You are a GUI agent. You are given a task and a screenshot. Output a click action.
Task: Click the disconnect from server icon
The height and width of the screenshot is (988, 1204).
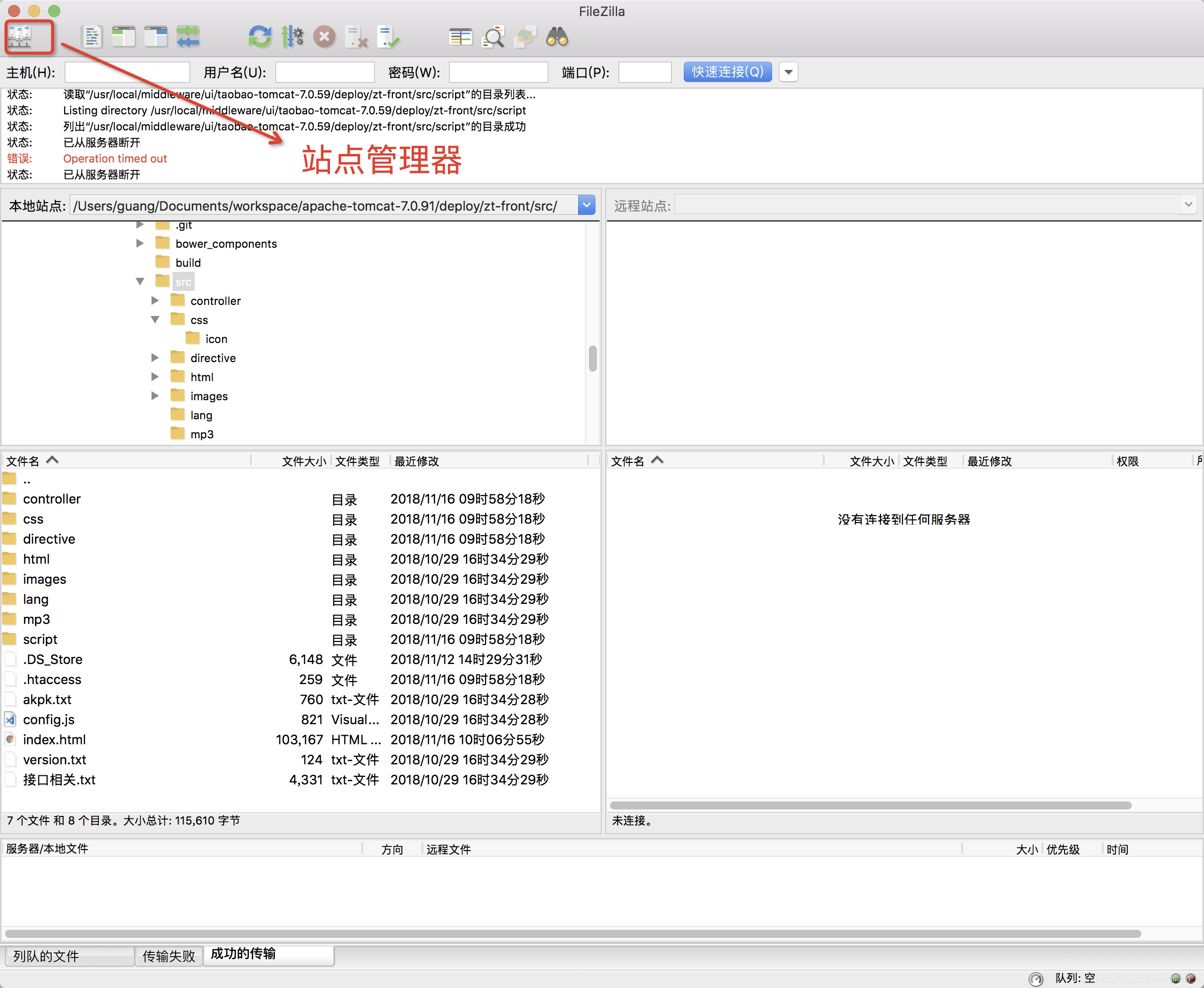point(357,37)
